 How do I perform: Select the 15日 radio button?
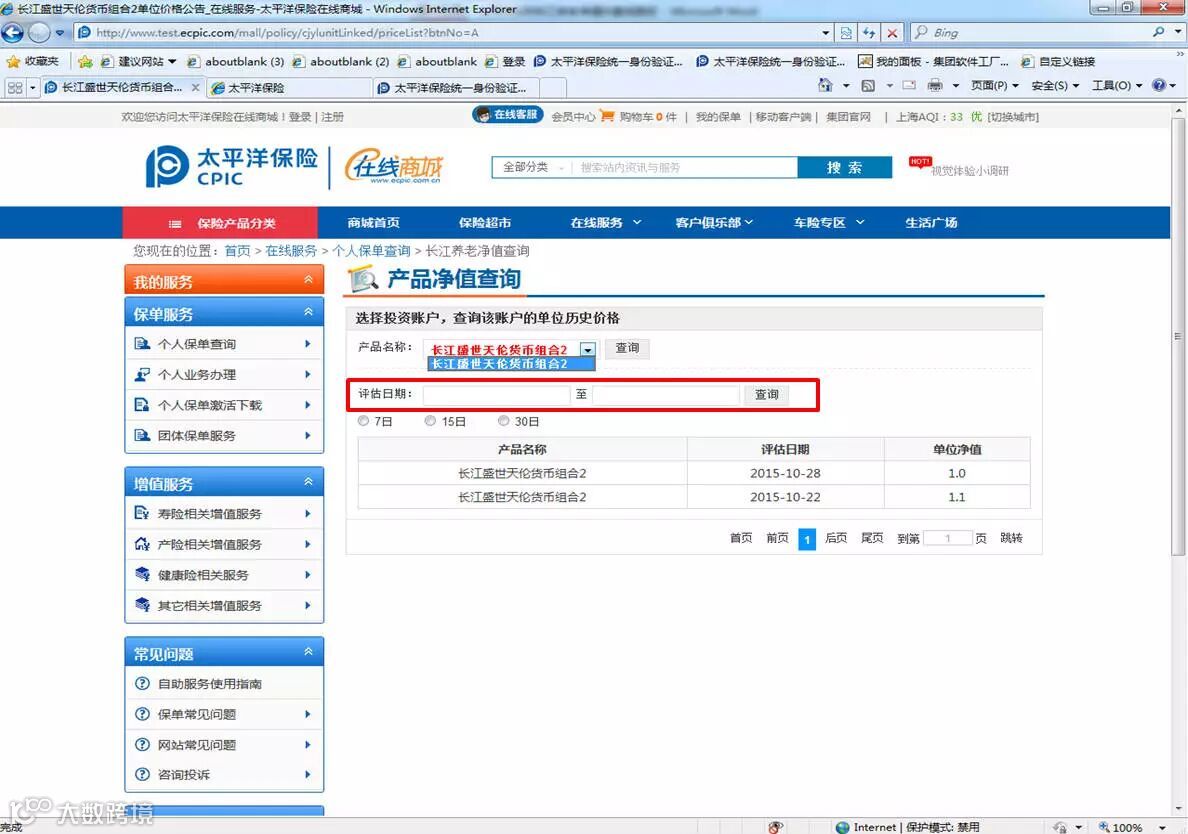click(x=430, y=420)
